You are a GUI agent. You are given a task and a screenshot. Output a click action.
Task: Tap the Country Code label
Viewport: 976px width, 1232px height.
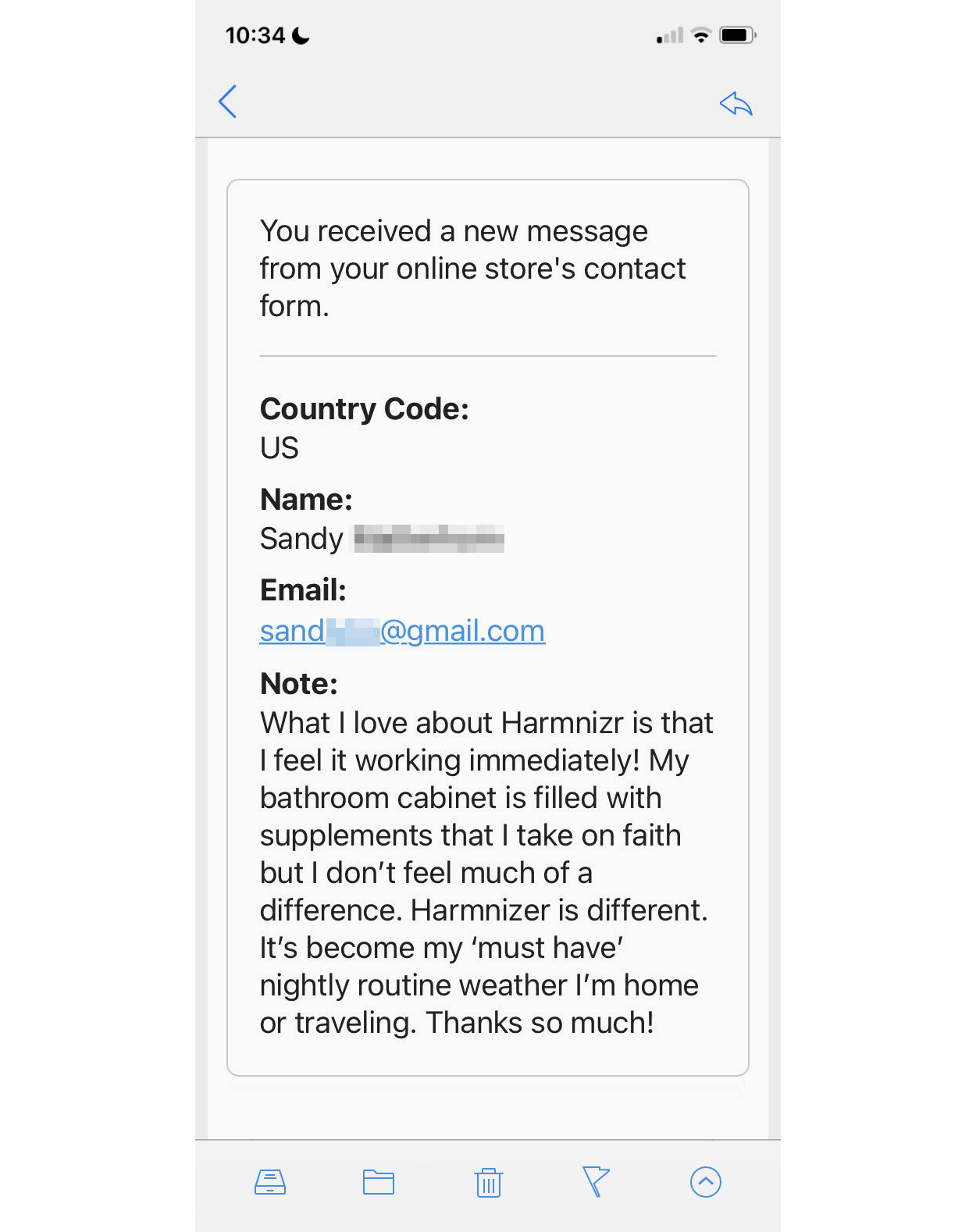point(364,409)
